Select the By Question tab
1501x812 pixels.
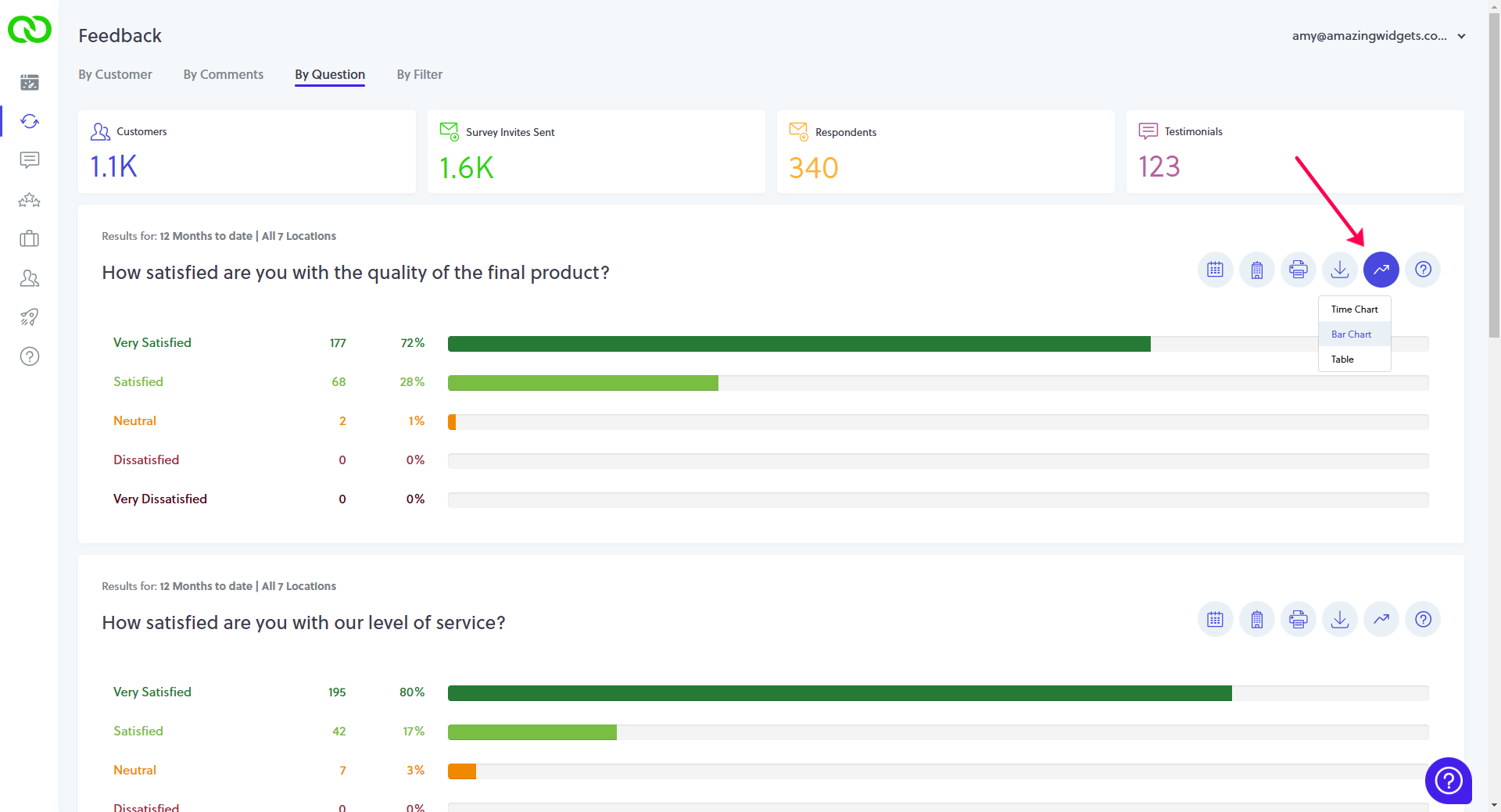[x=330, y=74]
